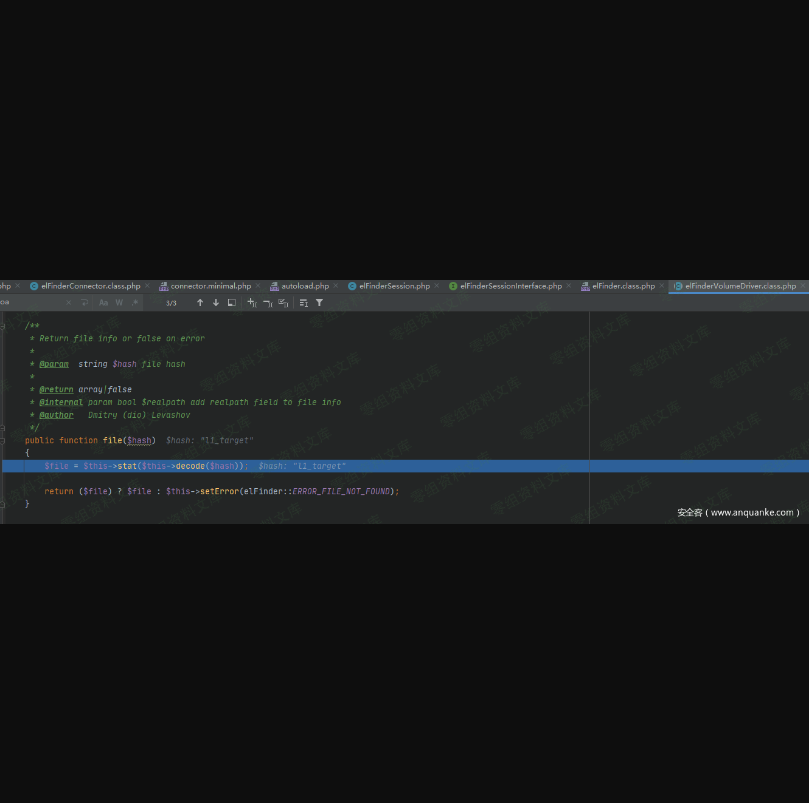Image resolution: width=809 pixels, height=803 pixels.
Task: Go to previous search occurrence arrow
Action: click(200, 303)
